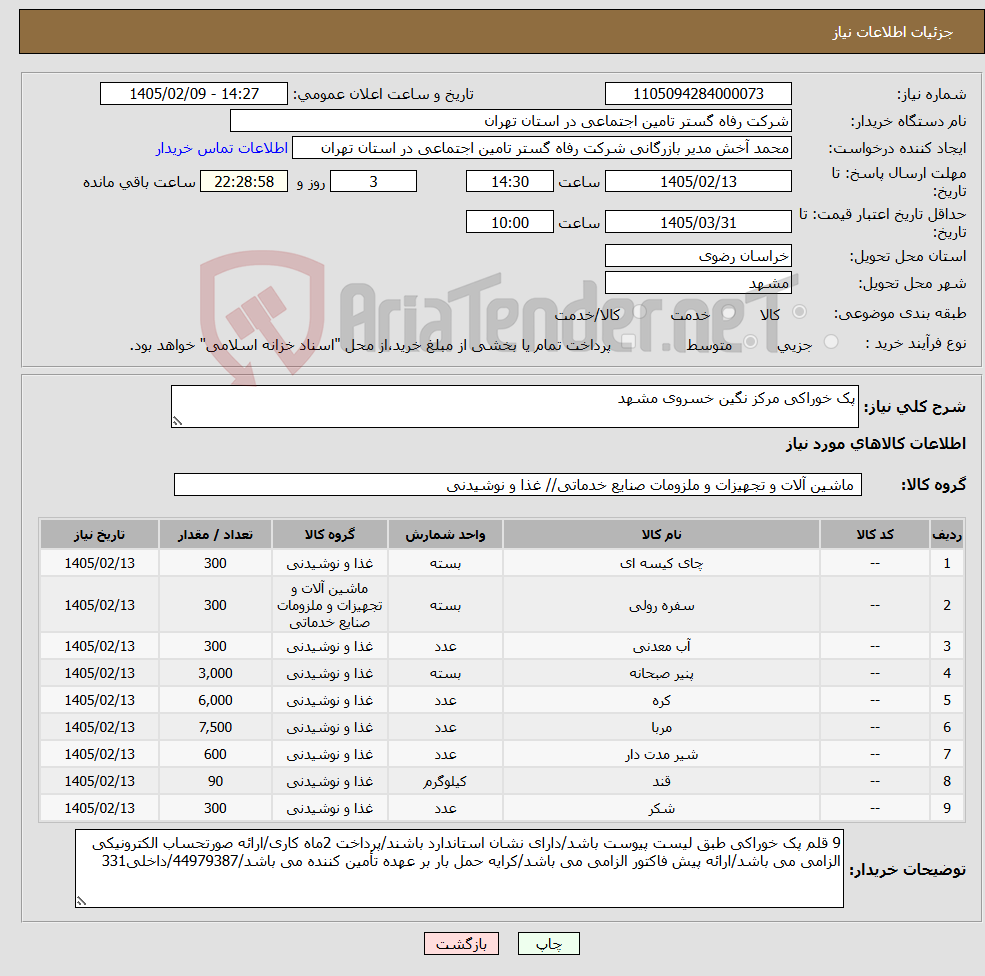
Task: Click the کد کالا column header
Action: (x=874, y=534)
